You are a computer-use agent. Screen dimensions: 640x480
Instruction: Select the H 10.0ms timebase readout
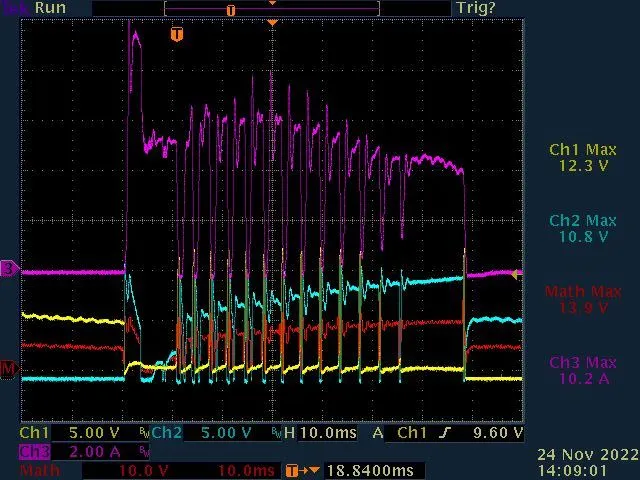coord(318,434)
